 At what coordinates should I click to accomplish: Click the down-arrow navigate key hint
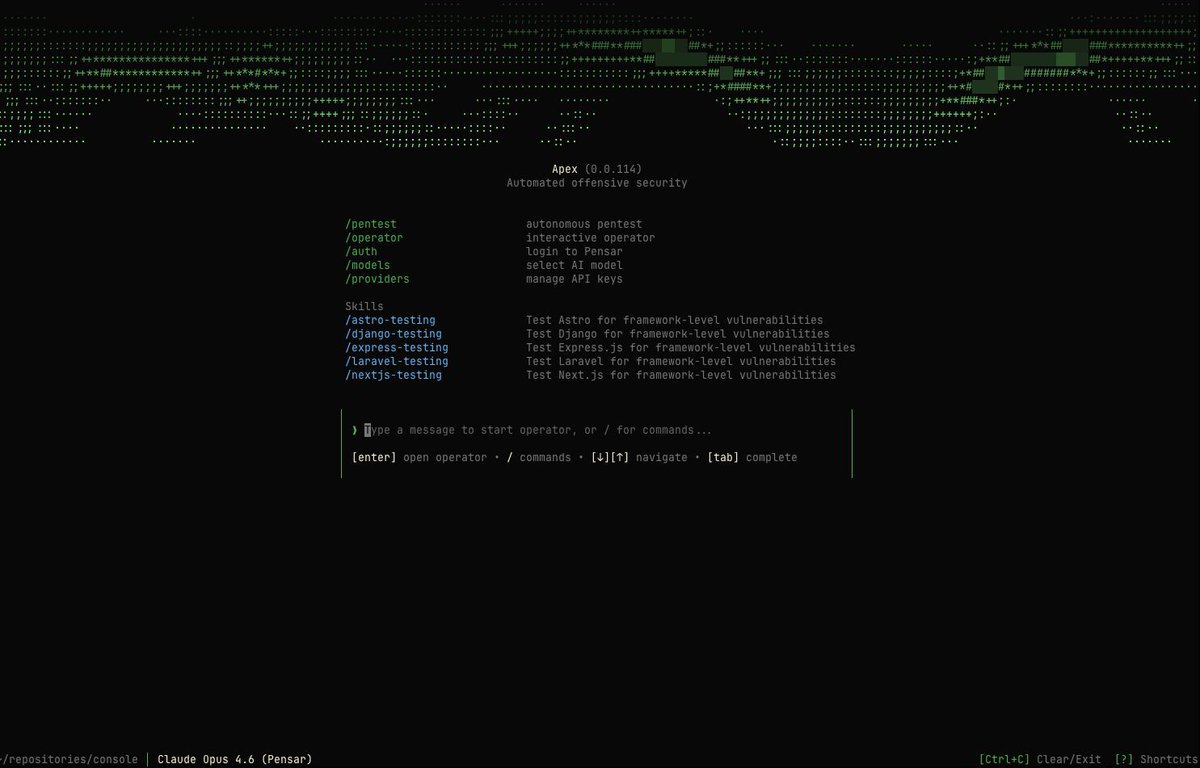(x=600, y=457)
